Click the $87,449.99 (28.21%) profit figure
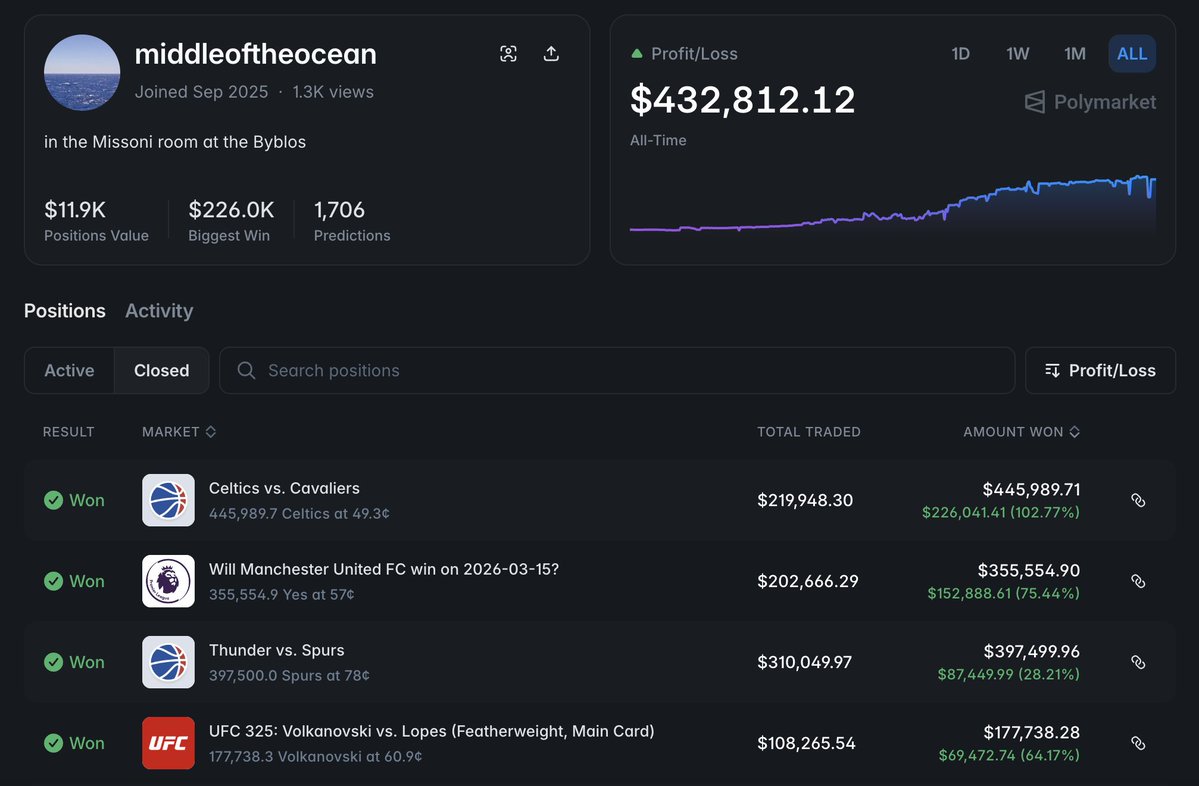 coord(1009,674)
